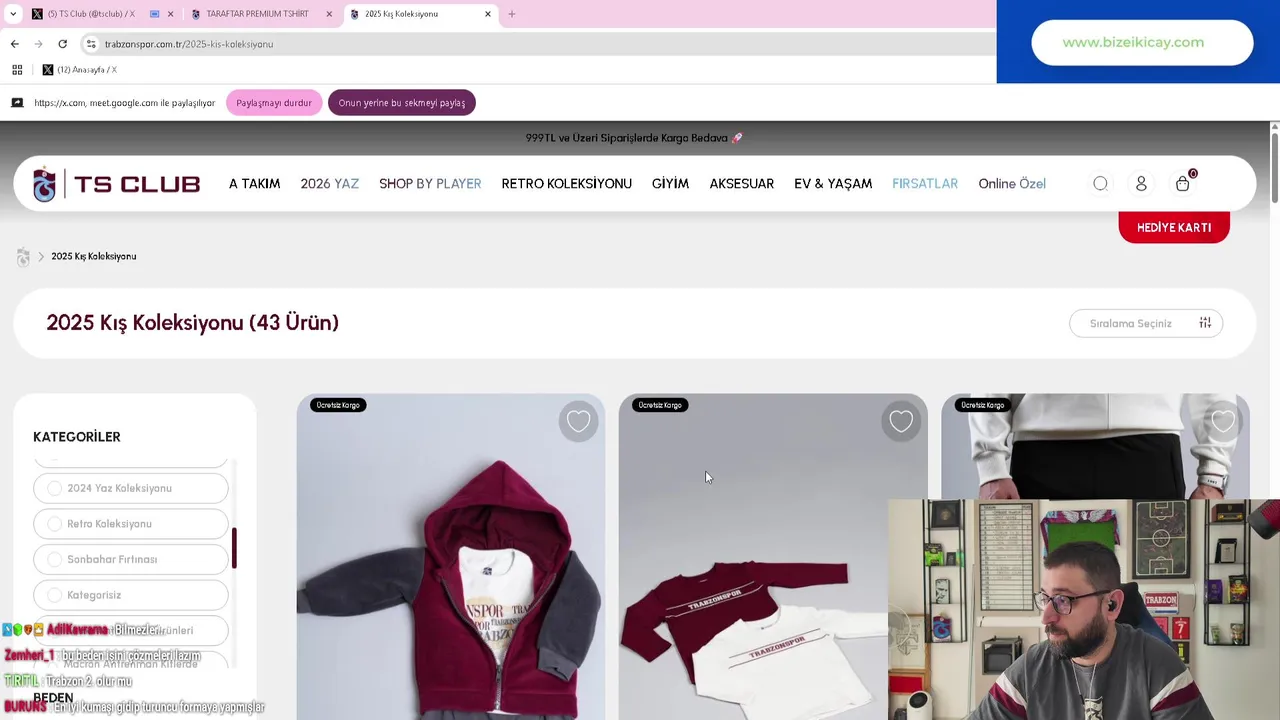1280x720 pixels.
Task: Click the 2025 Kış Koleksiyonu breadcrumb
Action: coord(94,257)
